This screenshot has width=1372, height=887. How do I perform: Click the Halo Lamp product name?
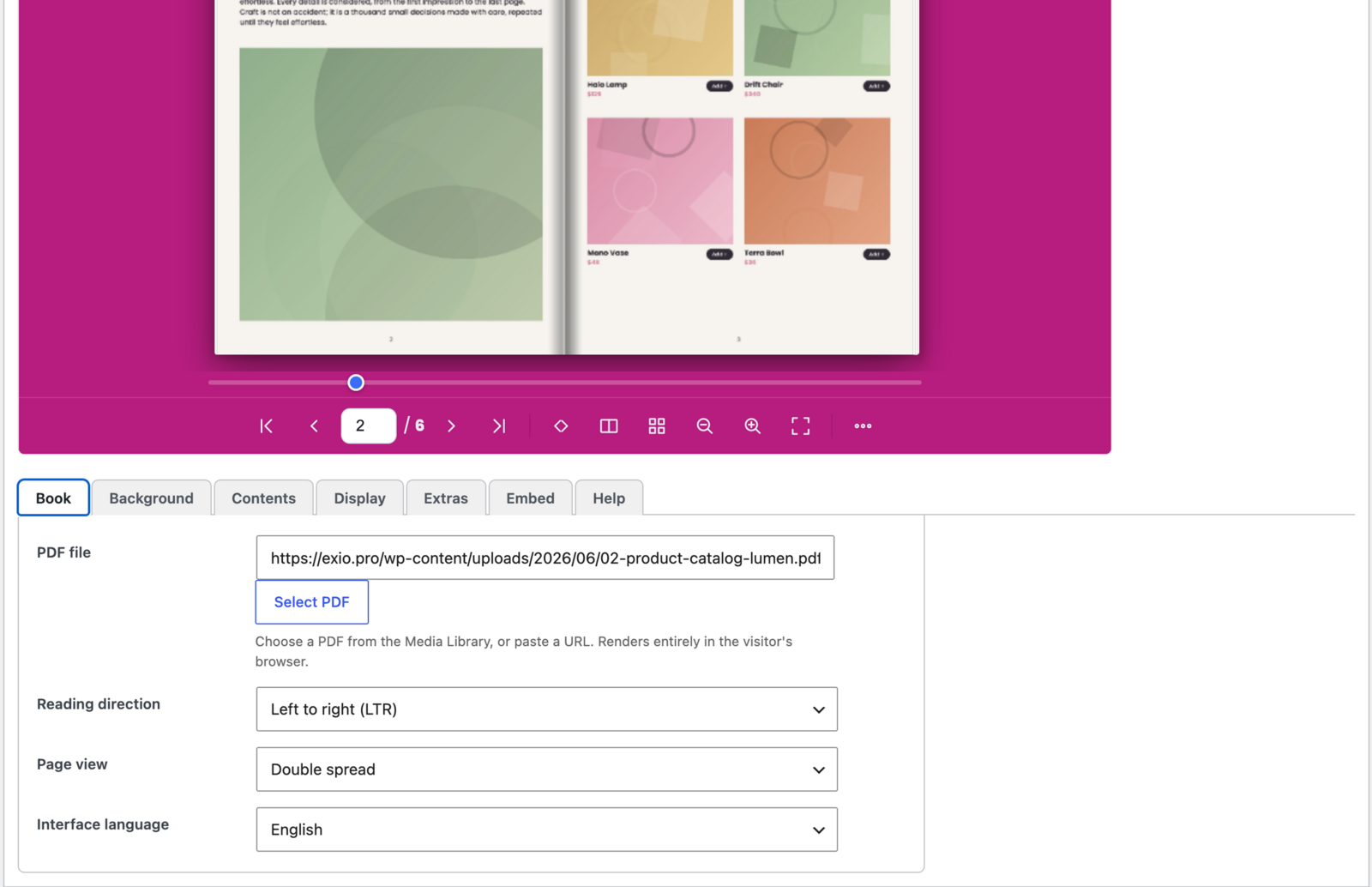[x=607, y=85]
